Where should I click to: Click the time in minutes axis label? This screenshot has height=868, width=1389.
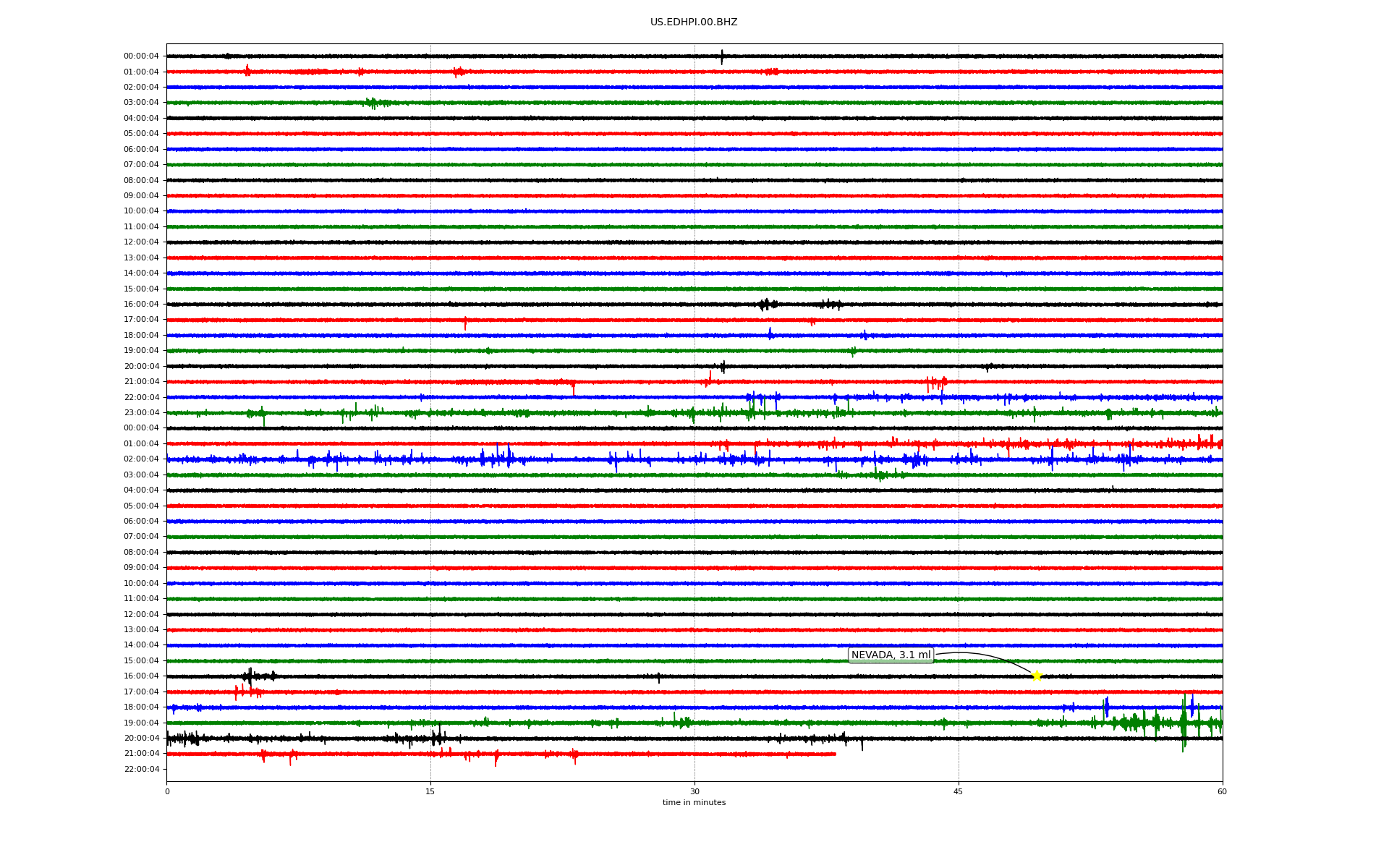coord(694,803)
